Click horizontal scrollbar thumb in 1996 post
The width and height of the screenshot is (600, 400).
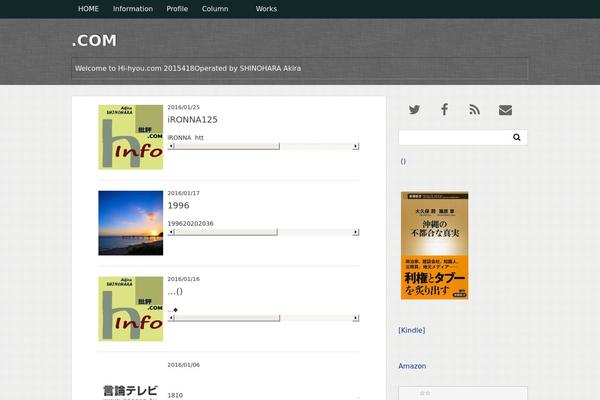pyautogui.click(x=226, y=232)
